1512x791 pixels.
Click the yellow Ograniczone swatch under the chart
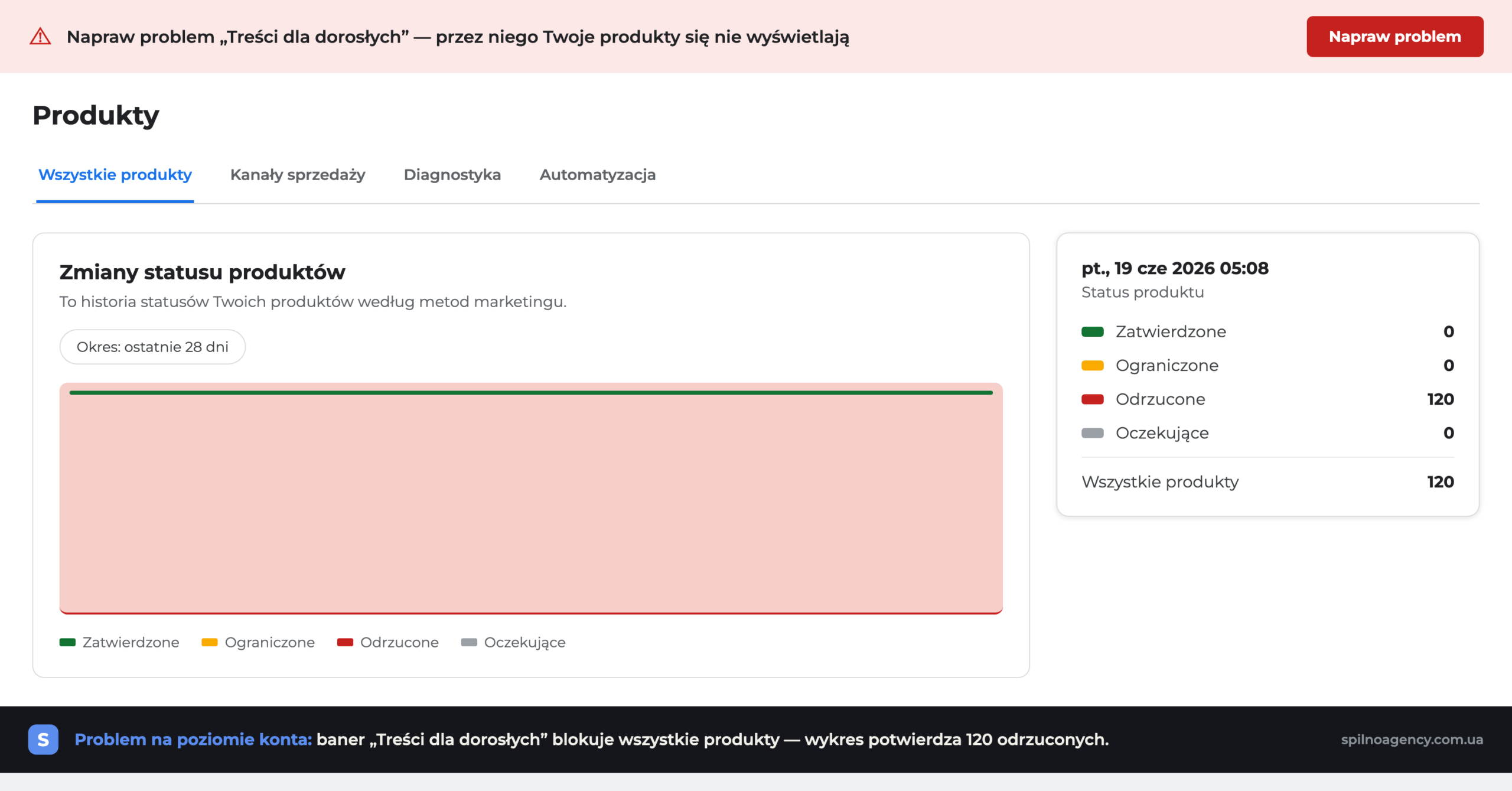click(210, 642)
